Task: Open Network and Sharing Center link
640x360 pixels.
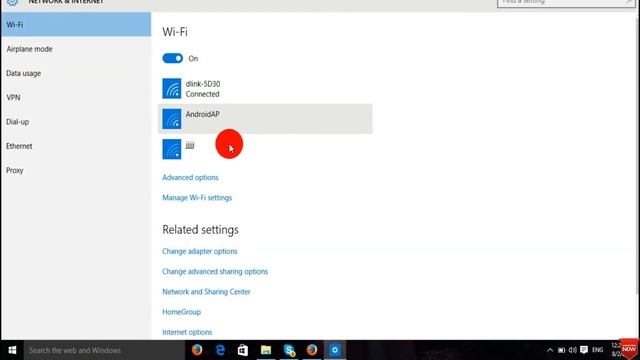Action: (x=206, y=292)
